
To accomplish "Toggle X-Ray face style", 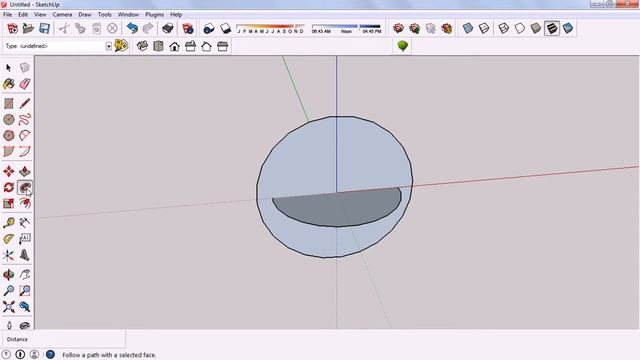I will pos(468,28).
